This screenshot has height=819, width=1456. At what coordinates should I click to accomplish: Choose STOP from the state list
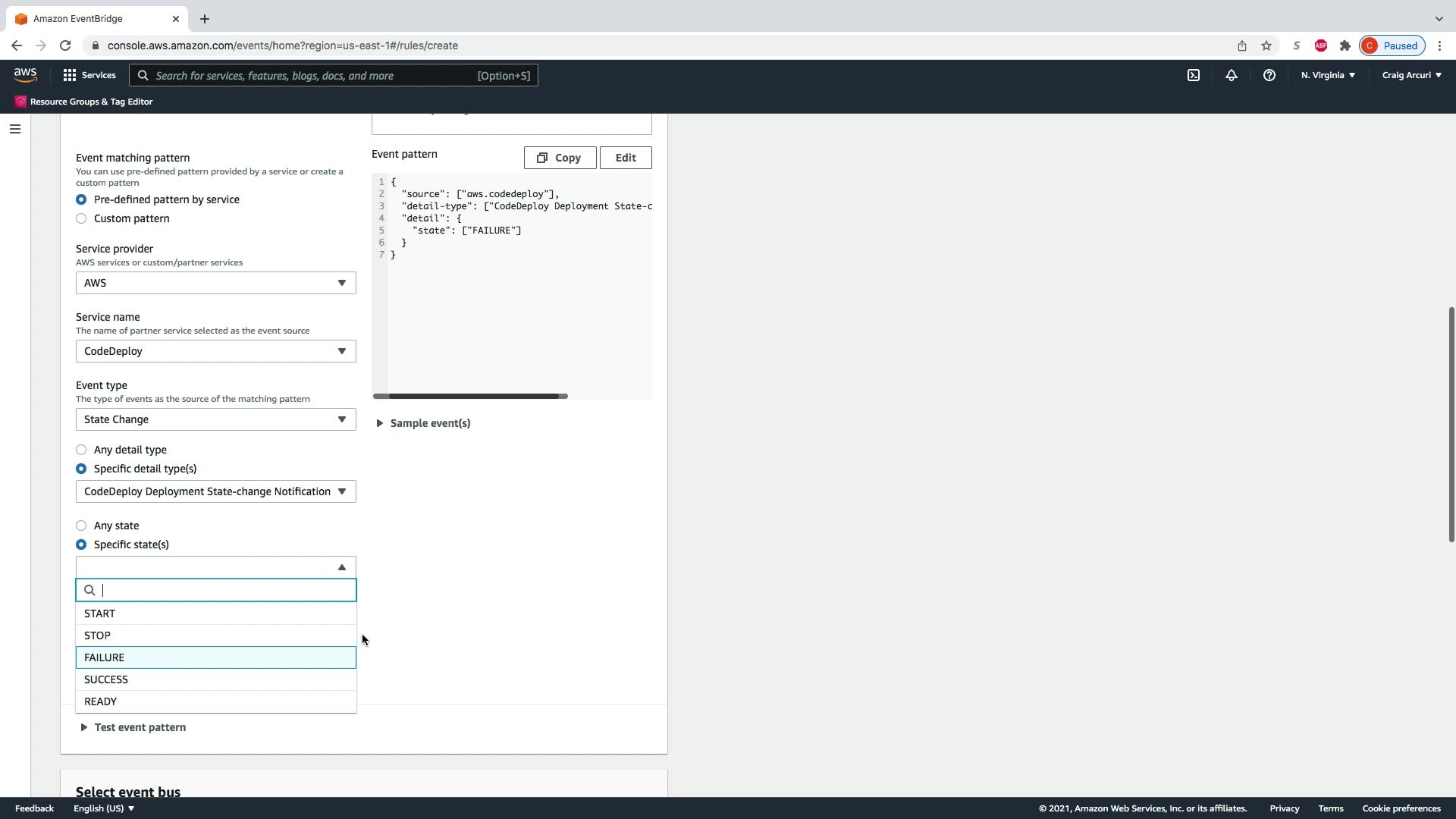click(x=97, y=635)
